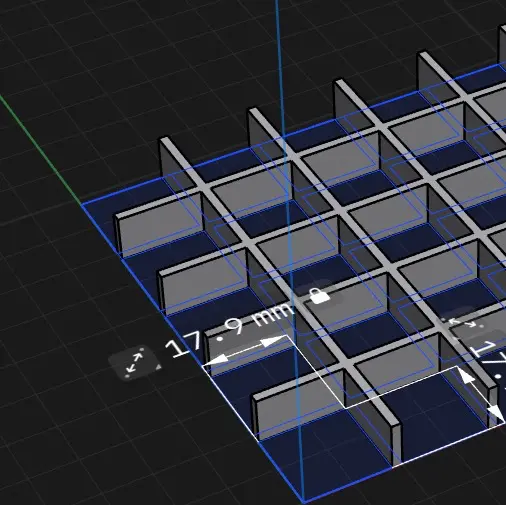This screenshot has width=506, height=505.
Task: Grab the right arrowhead of the 17.9 mm dimension
Action: 273,341
